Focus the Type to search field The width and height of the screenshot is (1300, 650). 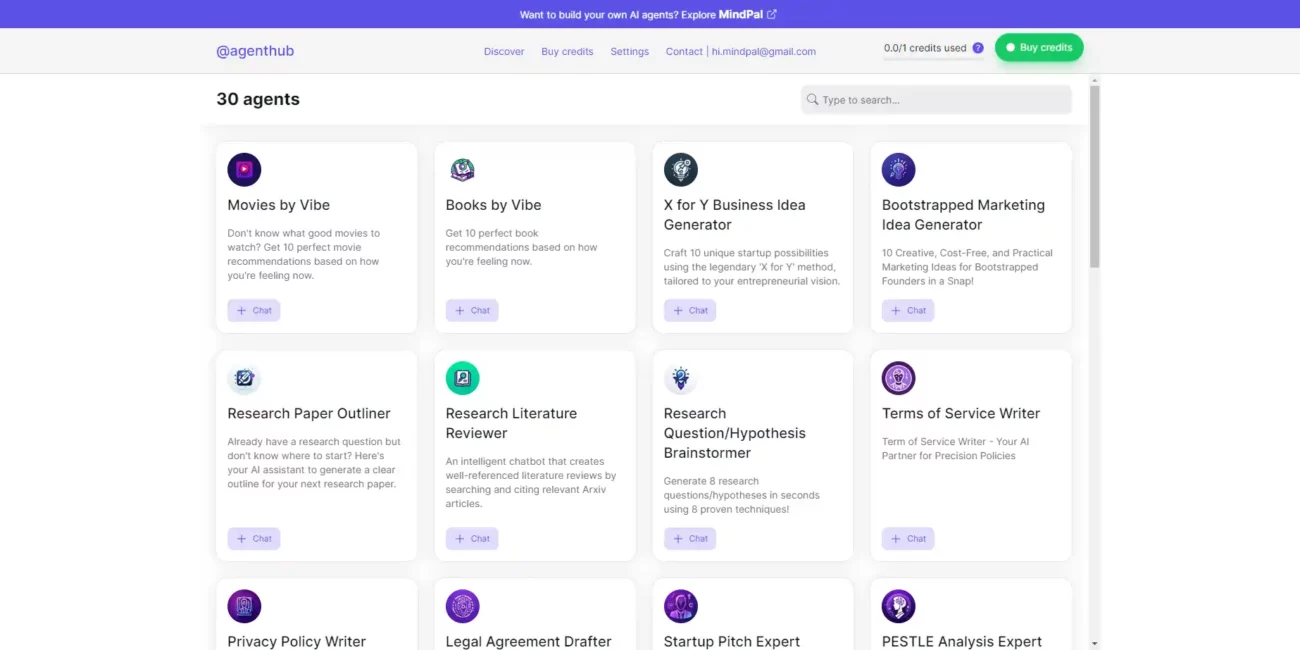936,100
